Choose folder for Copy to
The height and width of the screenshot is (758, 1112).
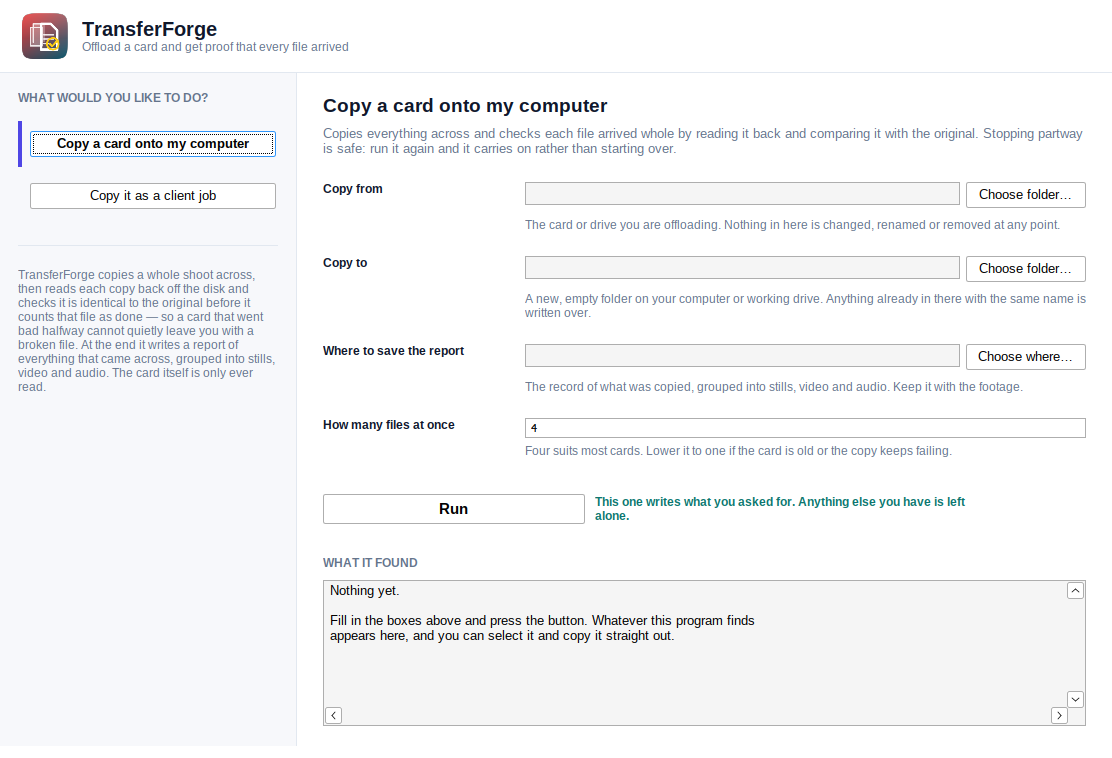click(1025, 269)
